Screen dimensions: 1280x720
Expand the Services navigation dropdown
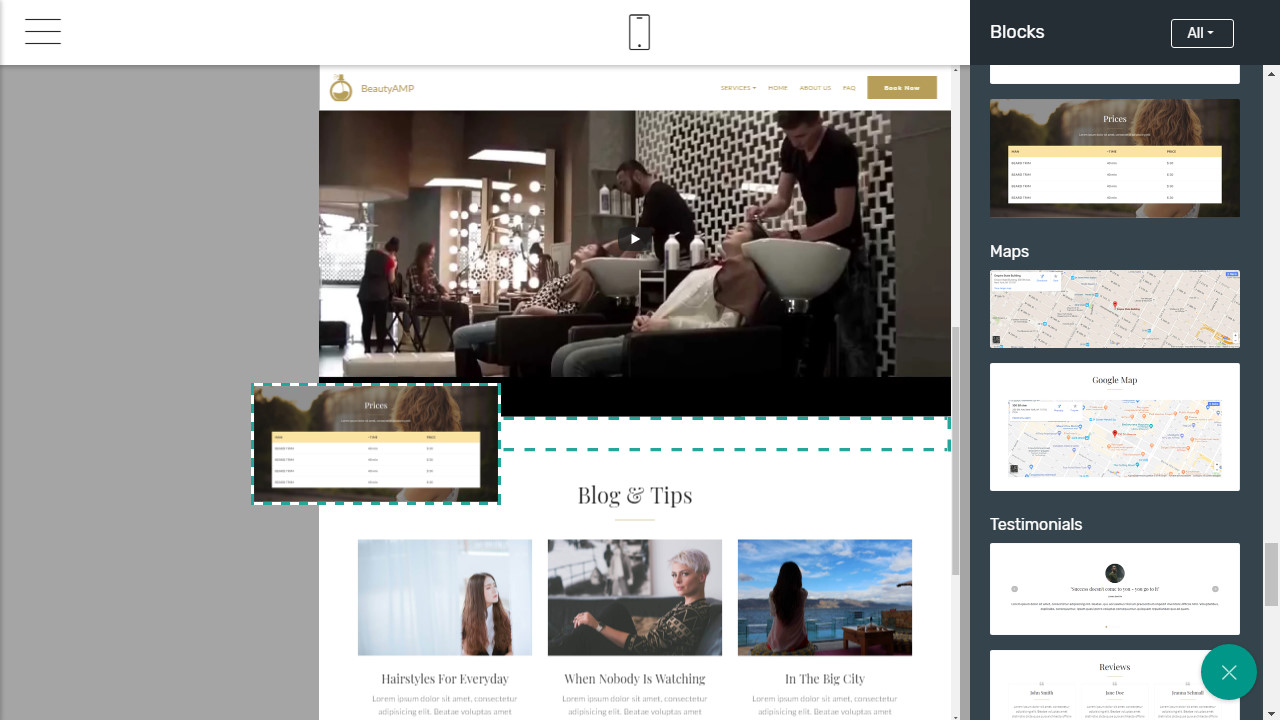click(738, 88)
